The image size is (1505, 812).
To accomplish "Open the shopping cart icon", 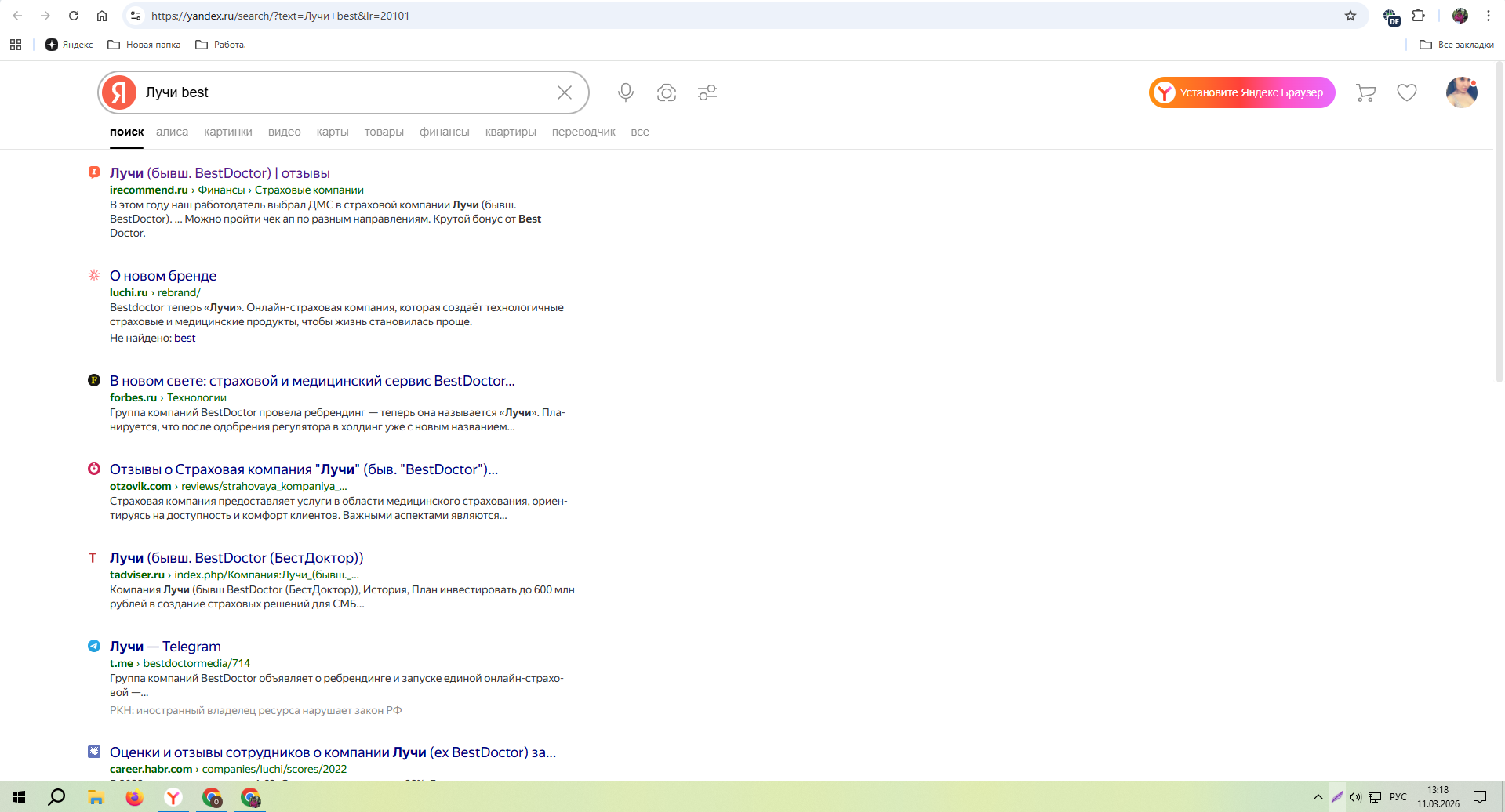I will click(1365, 92).
